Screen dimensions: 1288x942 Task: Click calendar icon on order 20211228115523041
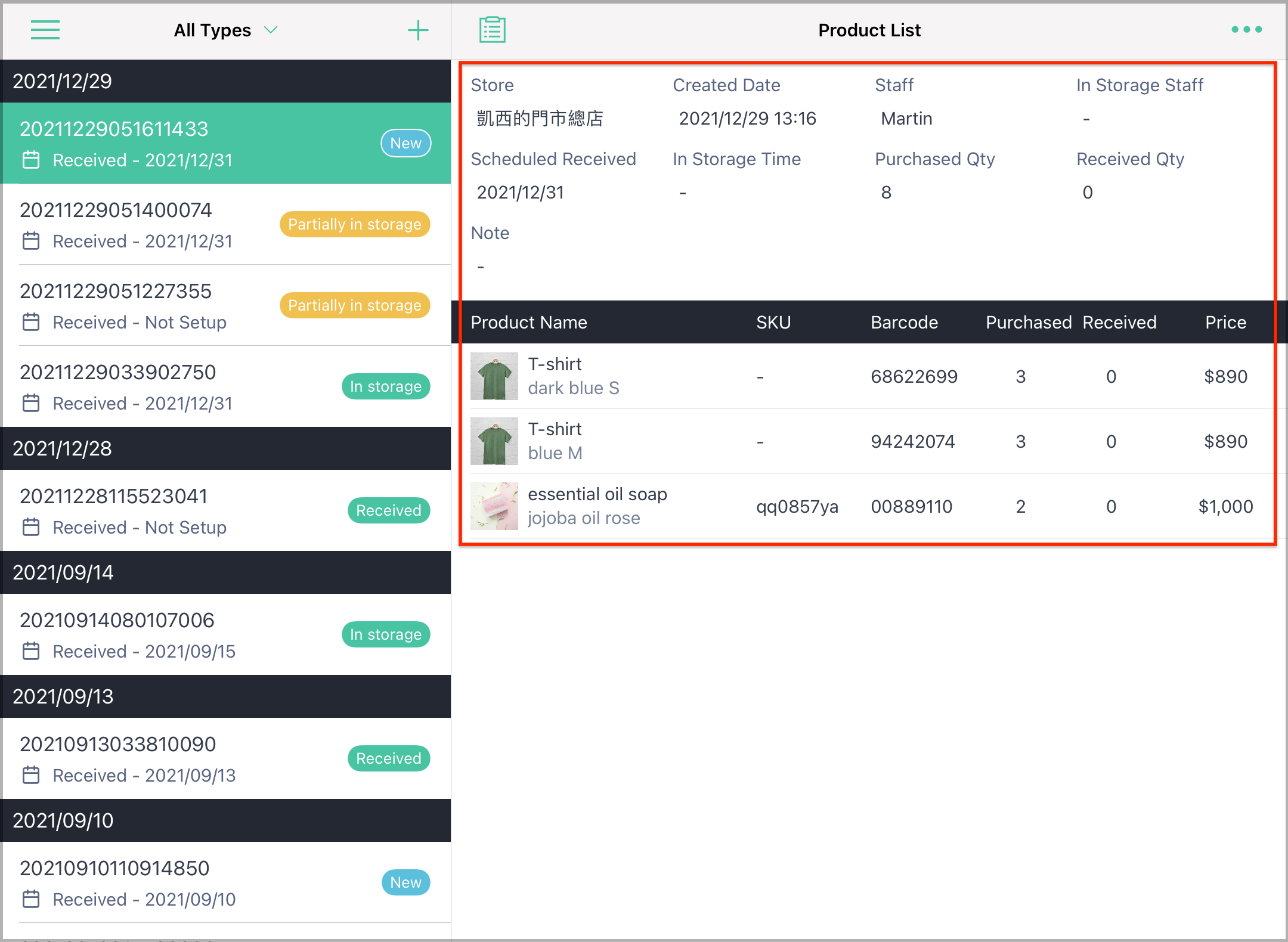(31, 527)
